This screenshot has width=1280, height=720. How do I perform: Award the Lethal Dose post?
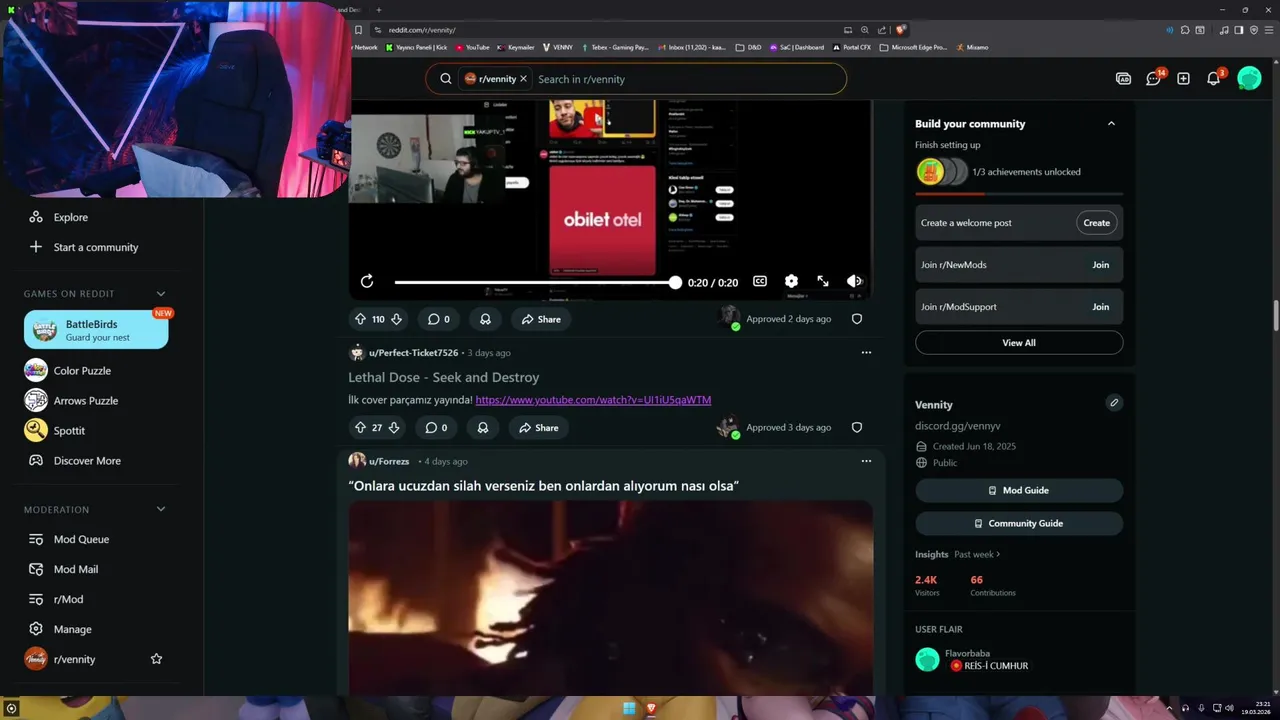pos(483,427)
